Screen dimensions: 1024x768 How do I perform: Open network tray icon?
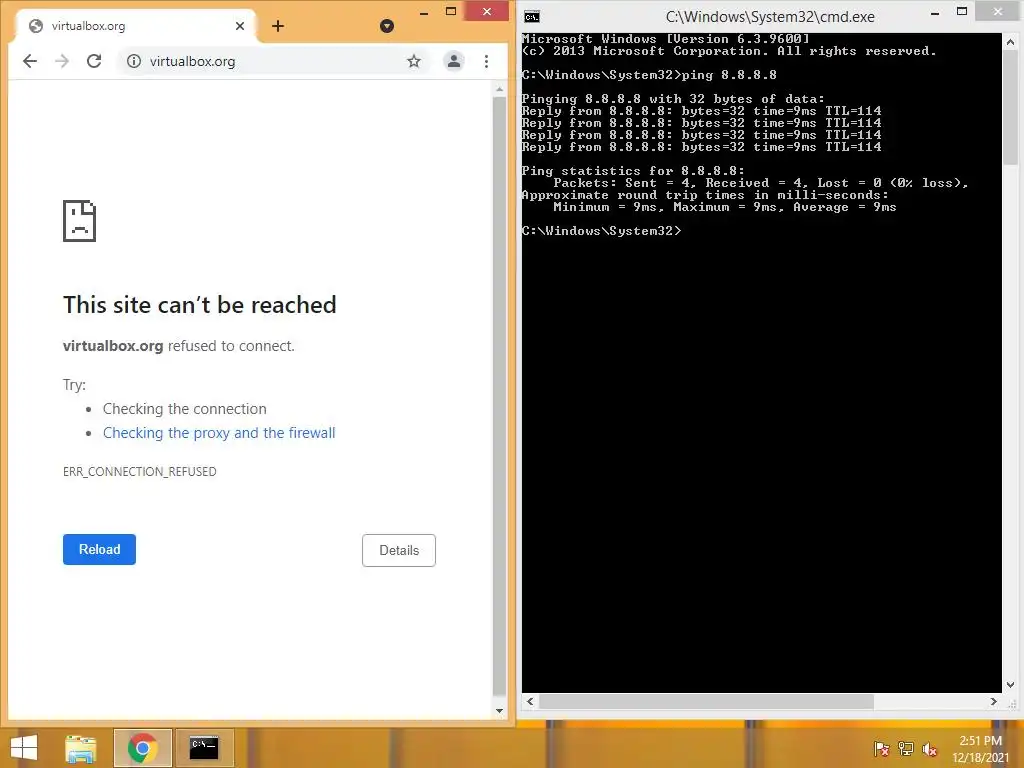pyautogui.click(x=906, y=748)
